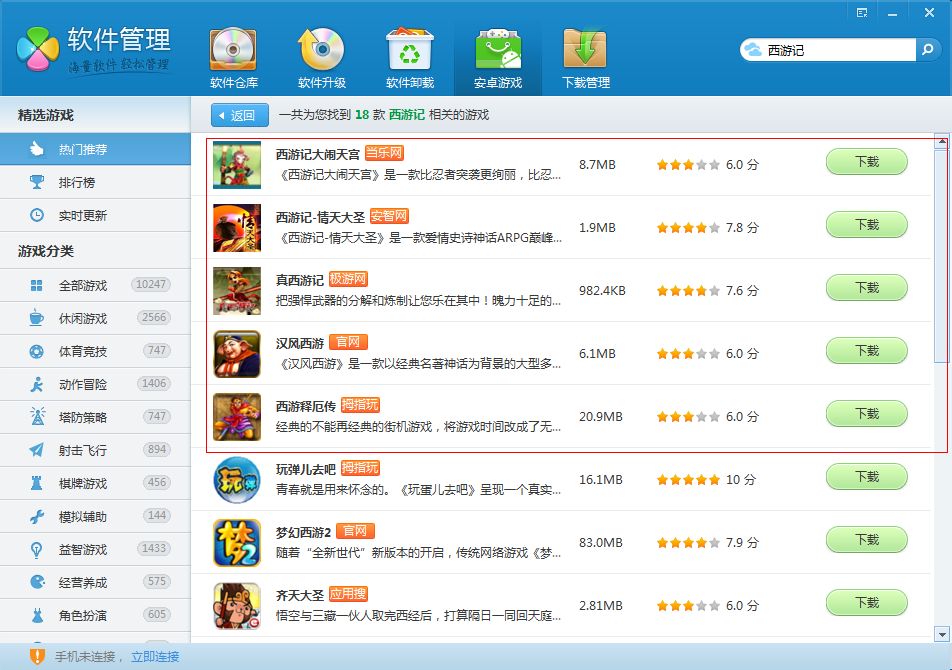The height and width of the screenshot is (670, 952).
Task: Open the 软件仓库 software library icon
Action: pyautogui.click(x=233, y=50)
